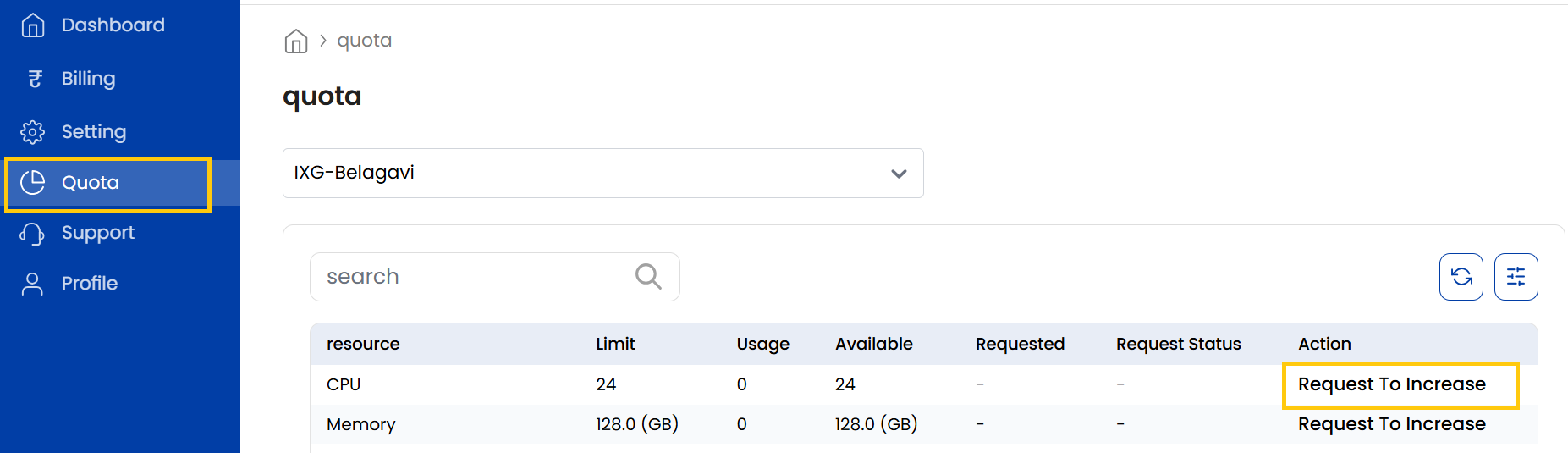Click the quota breadcrumb link

pyautogui.click(x=364, y=41)
